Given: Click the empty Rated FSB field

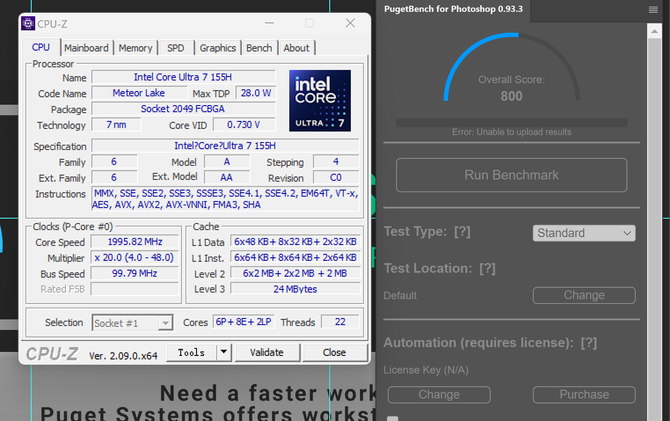Looking at the screenshot, I should point(135,289).
